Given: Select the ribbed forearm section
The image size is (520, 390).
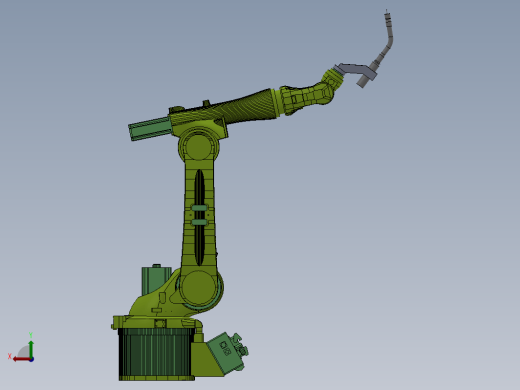Looking at the screenshot, I should pos(248,106).
